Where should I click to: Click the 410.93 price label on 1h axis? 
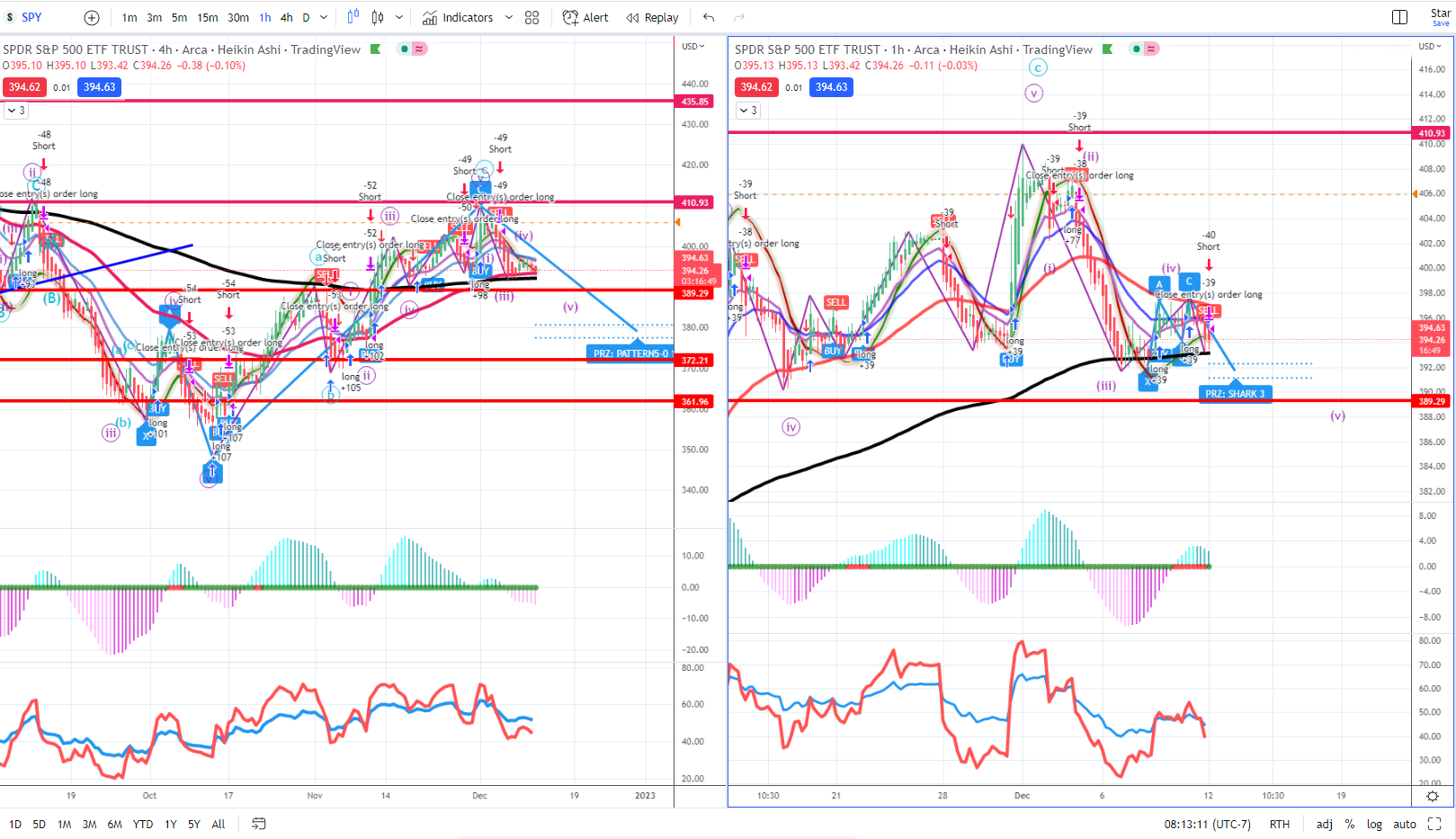(1432, 133)
